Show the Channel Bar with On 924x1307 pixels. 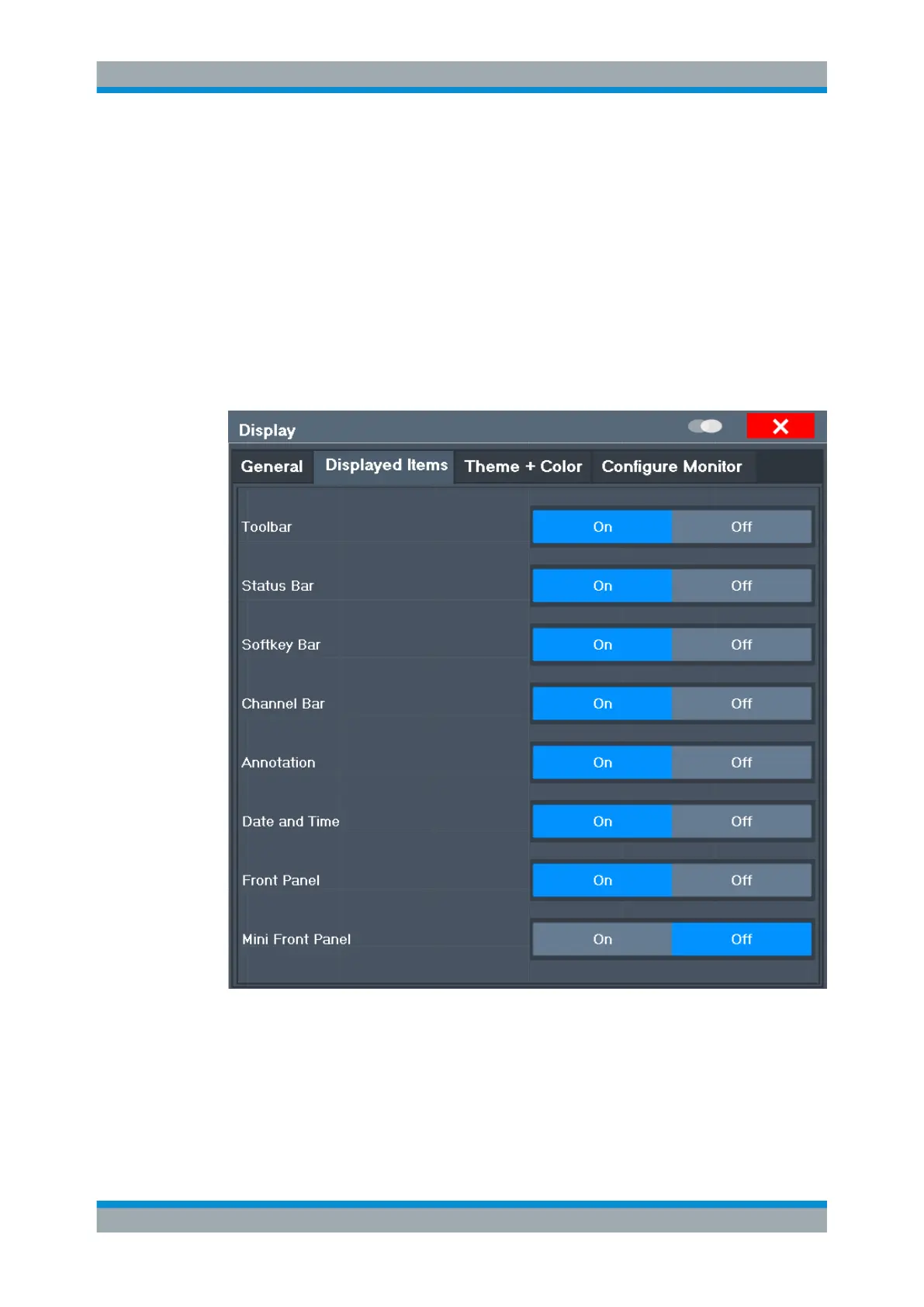click(x=602, y=704)
